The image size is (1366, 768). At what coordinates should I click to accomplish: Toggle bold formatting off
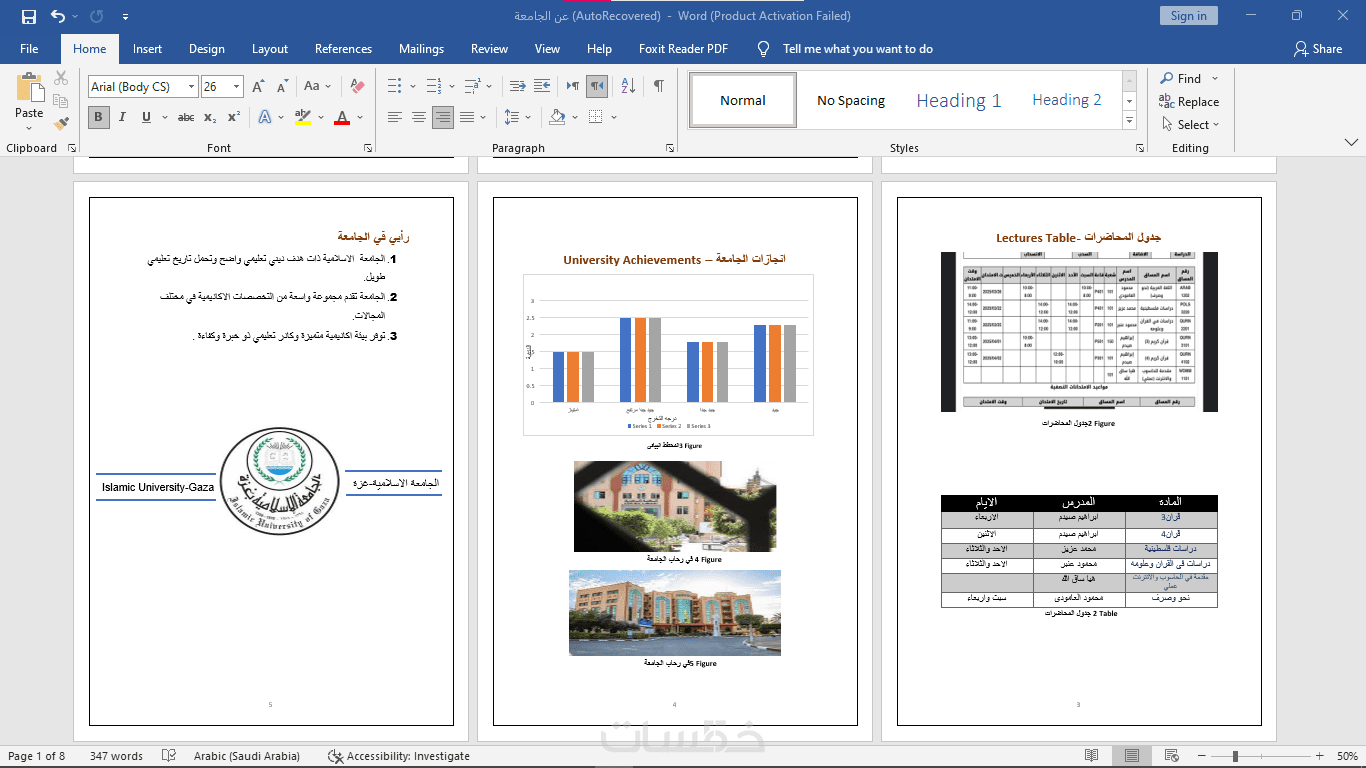click(x=98, y=117)
